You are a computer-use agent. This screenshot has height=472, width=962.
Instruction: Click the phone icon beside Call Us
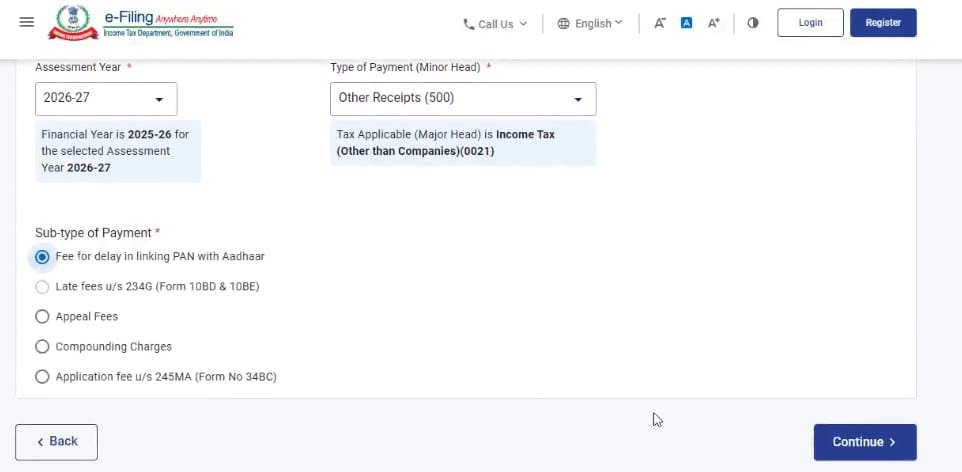point(469,24)
